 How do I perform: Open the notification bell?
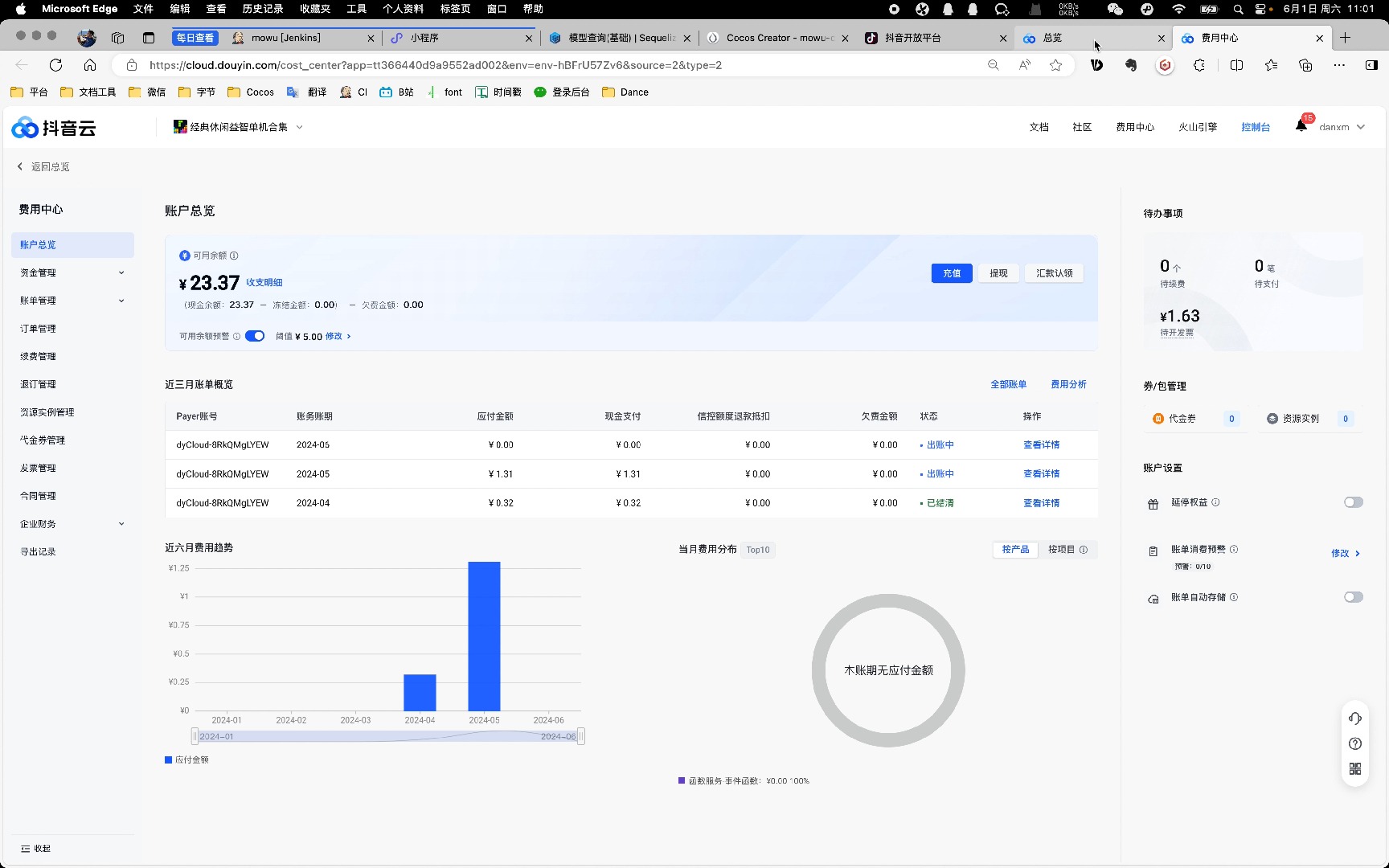point(1301,125)
